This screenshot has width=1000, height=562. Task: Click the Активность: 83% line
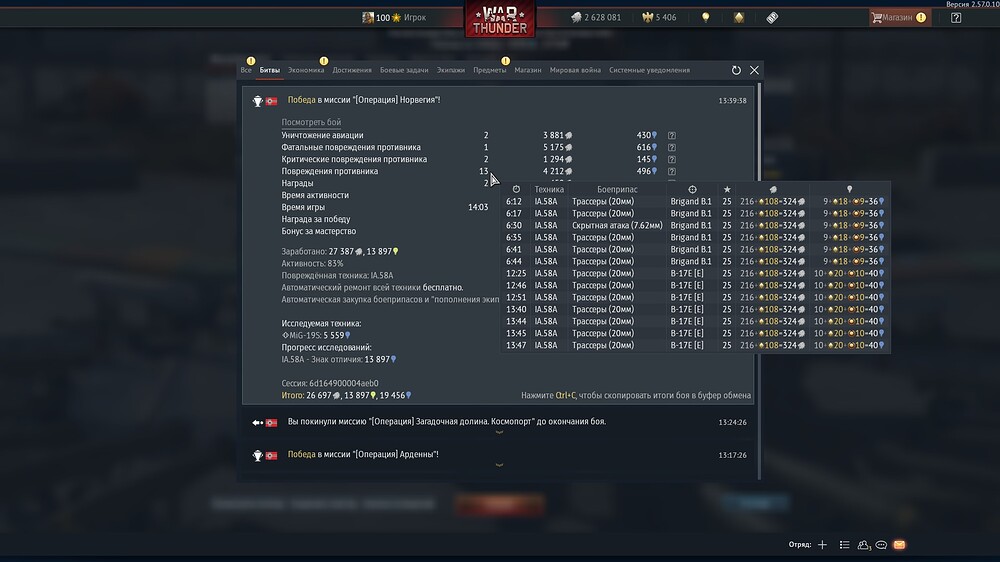[x=312, y=263]
